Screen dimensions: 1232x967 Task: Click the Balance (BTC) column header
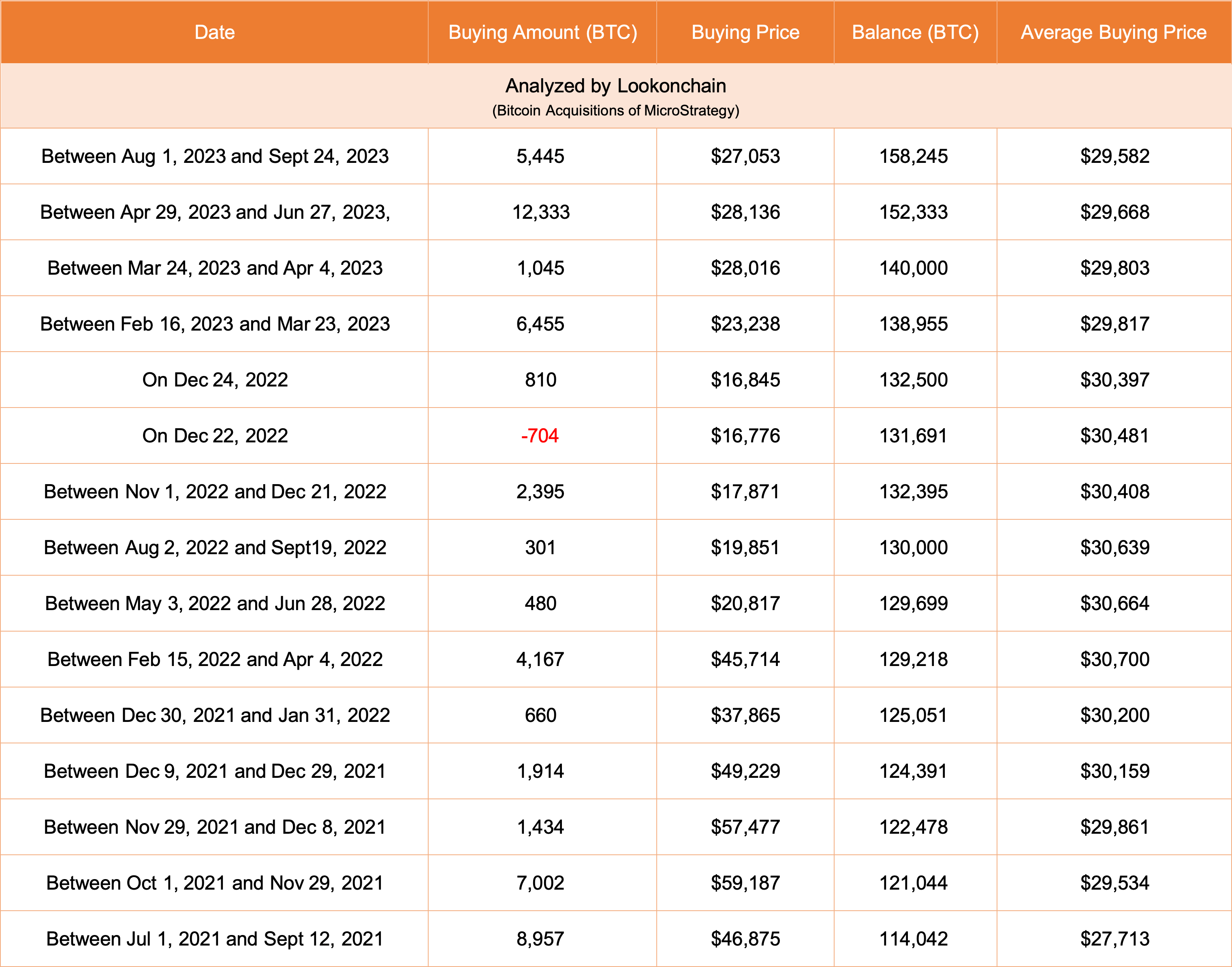tap(915, 32)
